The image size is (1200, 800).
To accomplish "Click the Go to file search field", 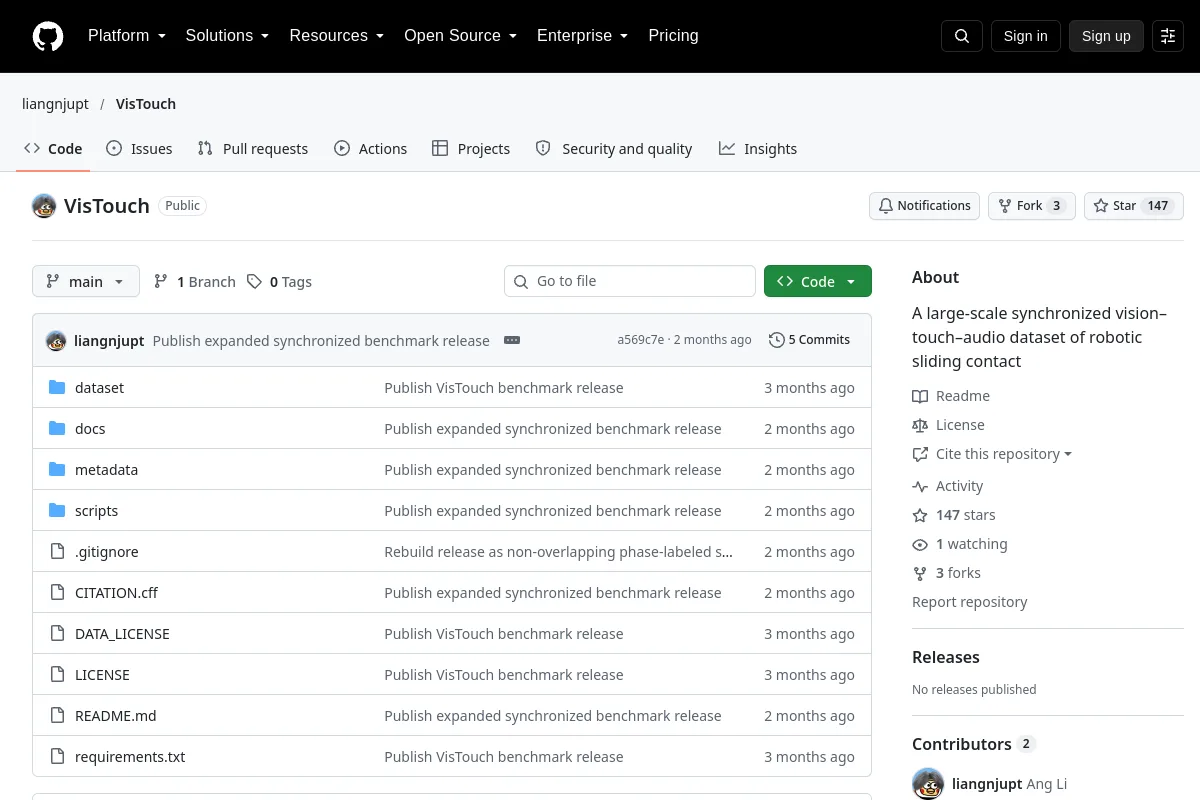I will [x=630, y=282].
